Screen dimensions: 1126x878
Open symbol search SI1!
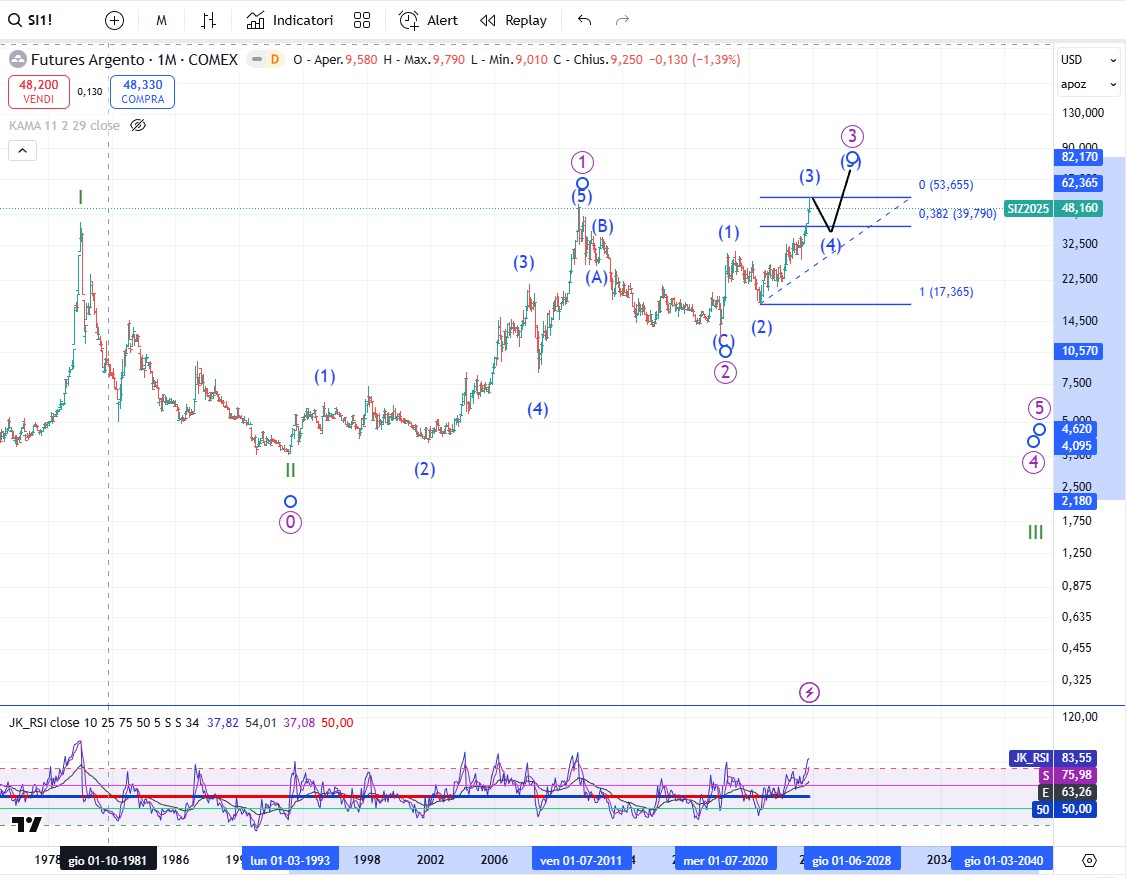point(30,20)
